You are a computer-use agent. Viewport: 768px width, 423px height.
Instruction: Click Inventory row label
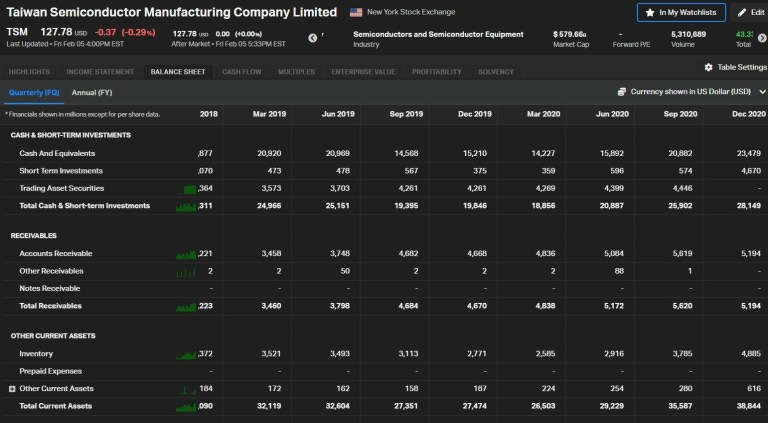pyautogui.click(x=36, y=353)
